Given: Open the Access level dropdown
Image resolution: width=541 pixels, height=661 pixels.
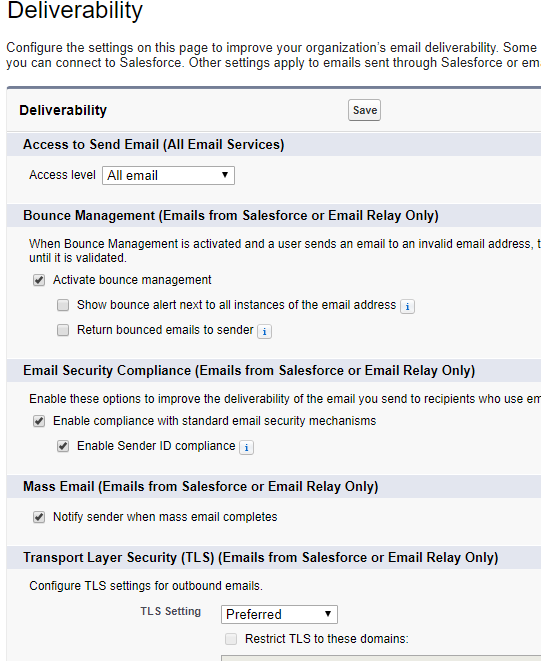Looking at the screenshot, I should pyautogui.click(x=168, y=175).
